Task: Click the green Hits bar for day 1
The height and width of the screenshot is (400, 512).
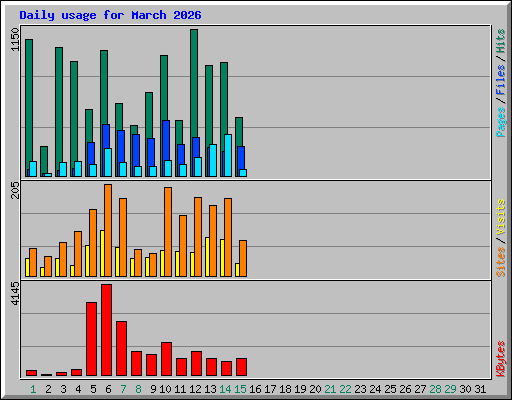Action: pyautogui.click(x=29, y=100)
